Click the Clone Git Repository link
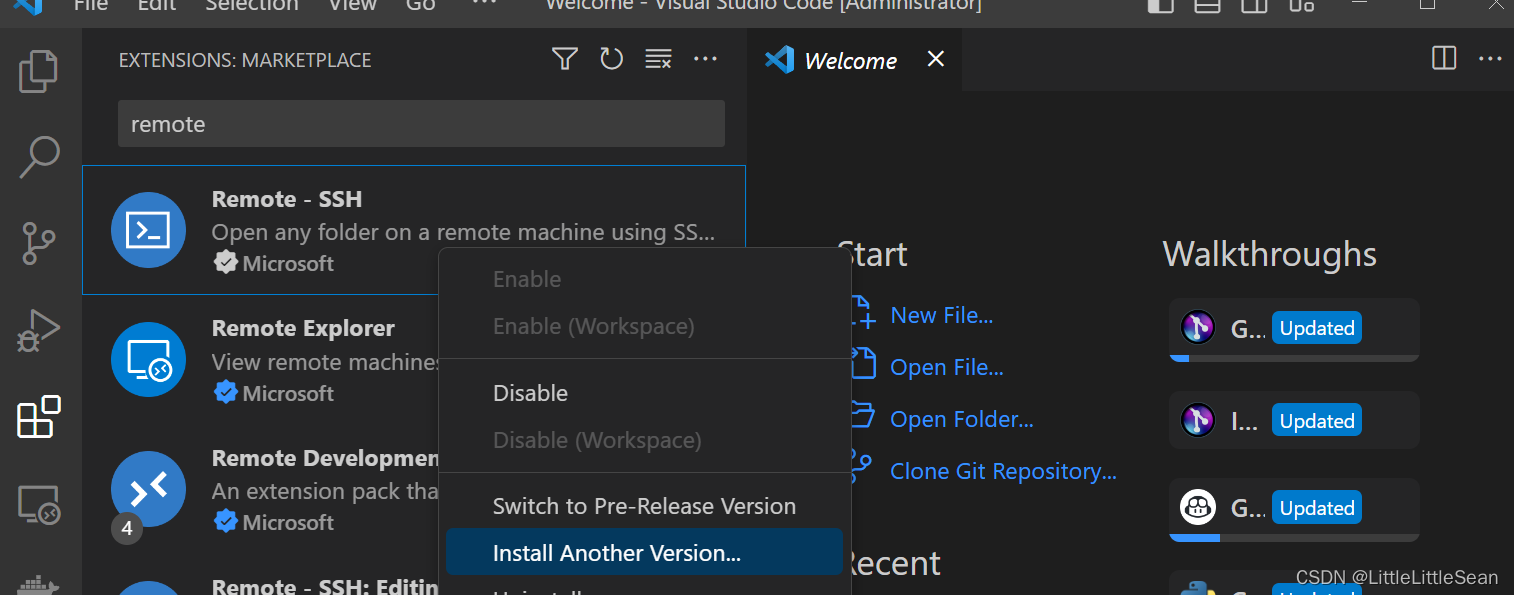 1003,470
